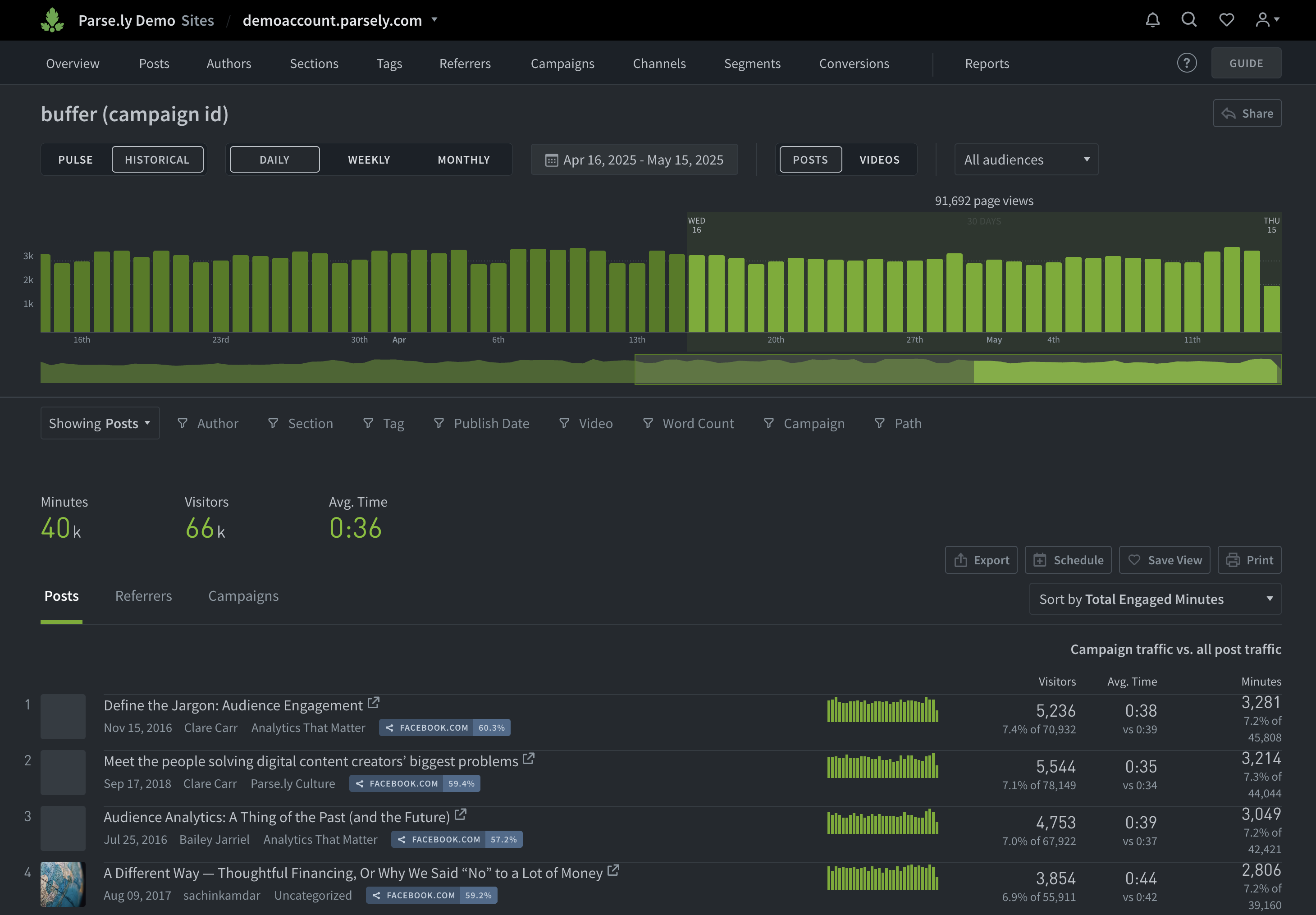This screenshot has width=1316, height=915.
Task: Toggle to POSTS content type
Action: [810, 160]
